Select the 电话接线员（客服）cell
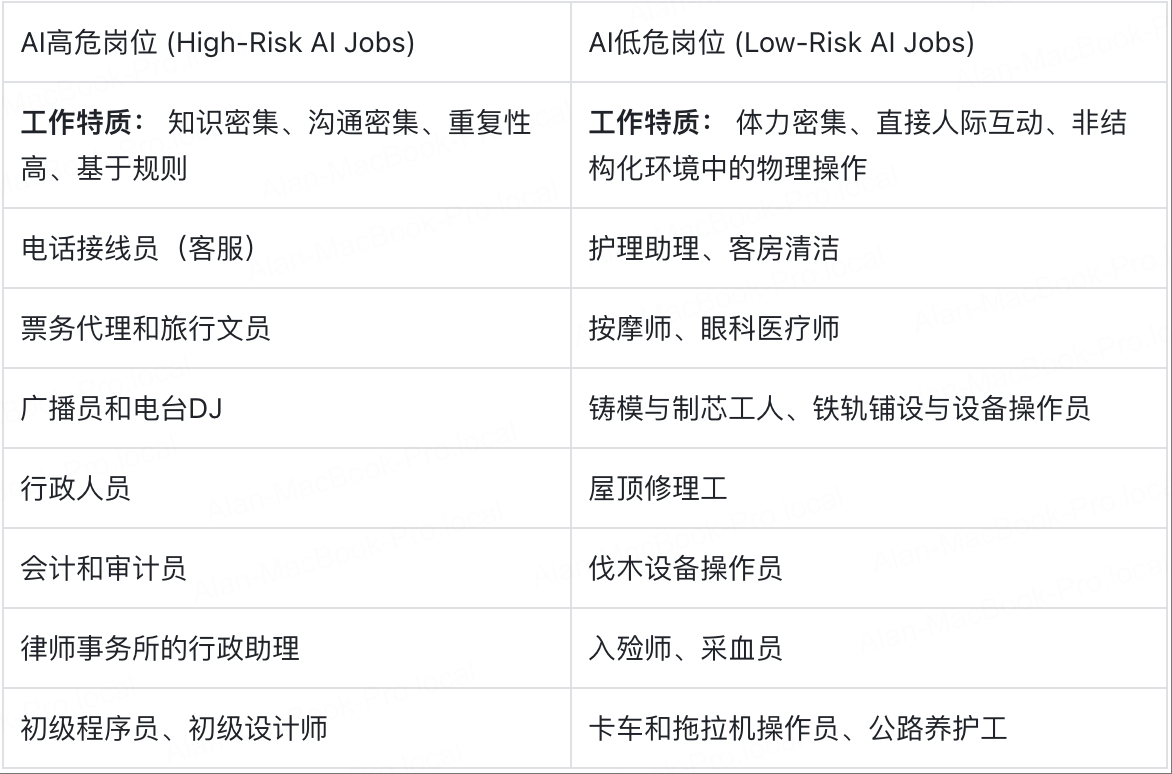This screenshot has height=774, width=1172. tap(287, 248)
